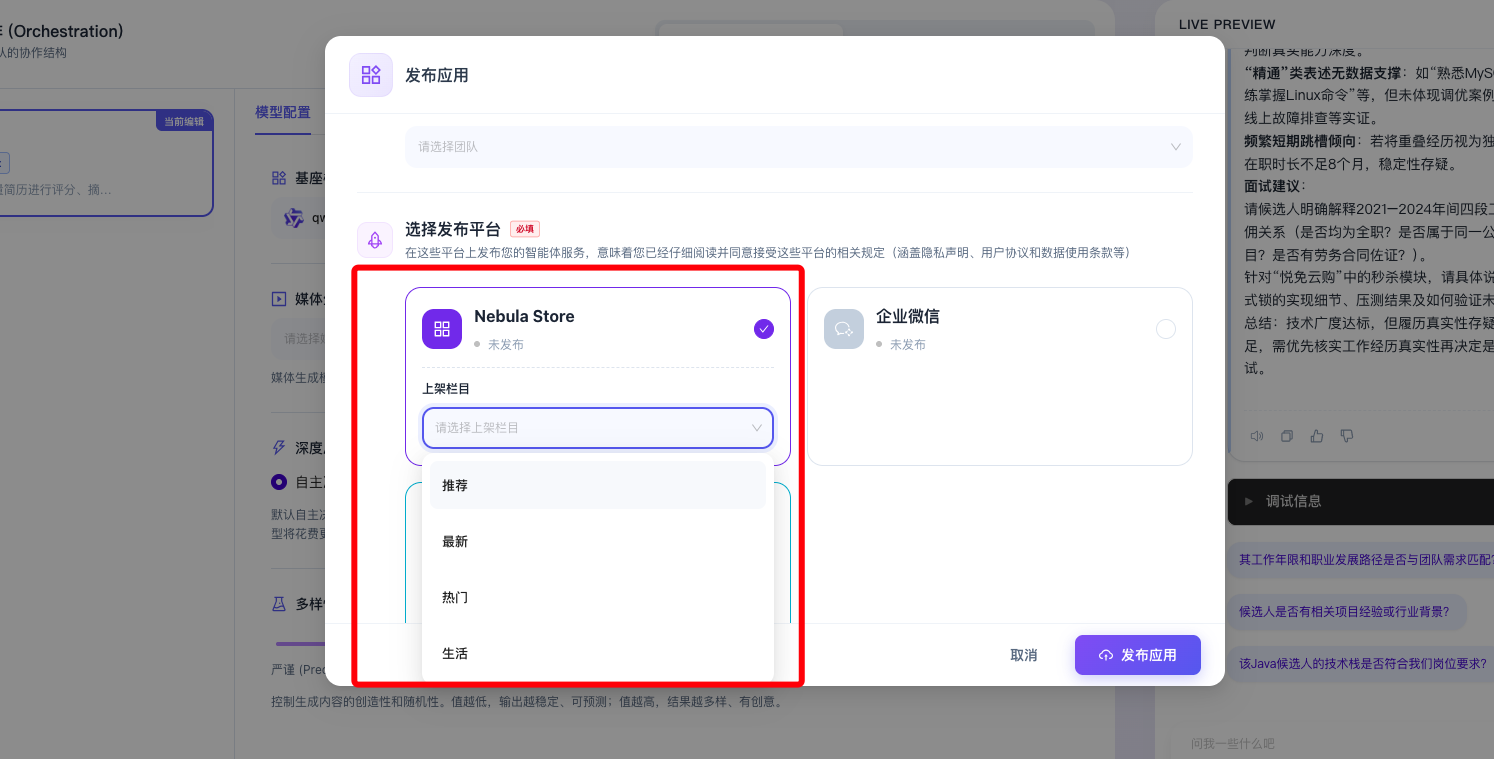Image resolution: width=1494 pixels, height=759 pixels.
Task: Expand the 调试信息 debug panel
Action: [x=1294, y=501]
